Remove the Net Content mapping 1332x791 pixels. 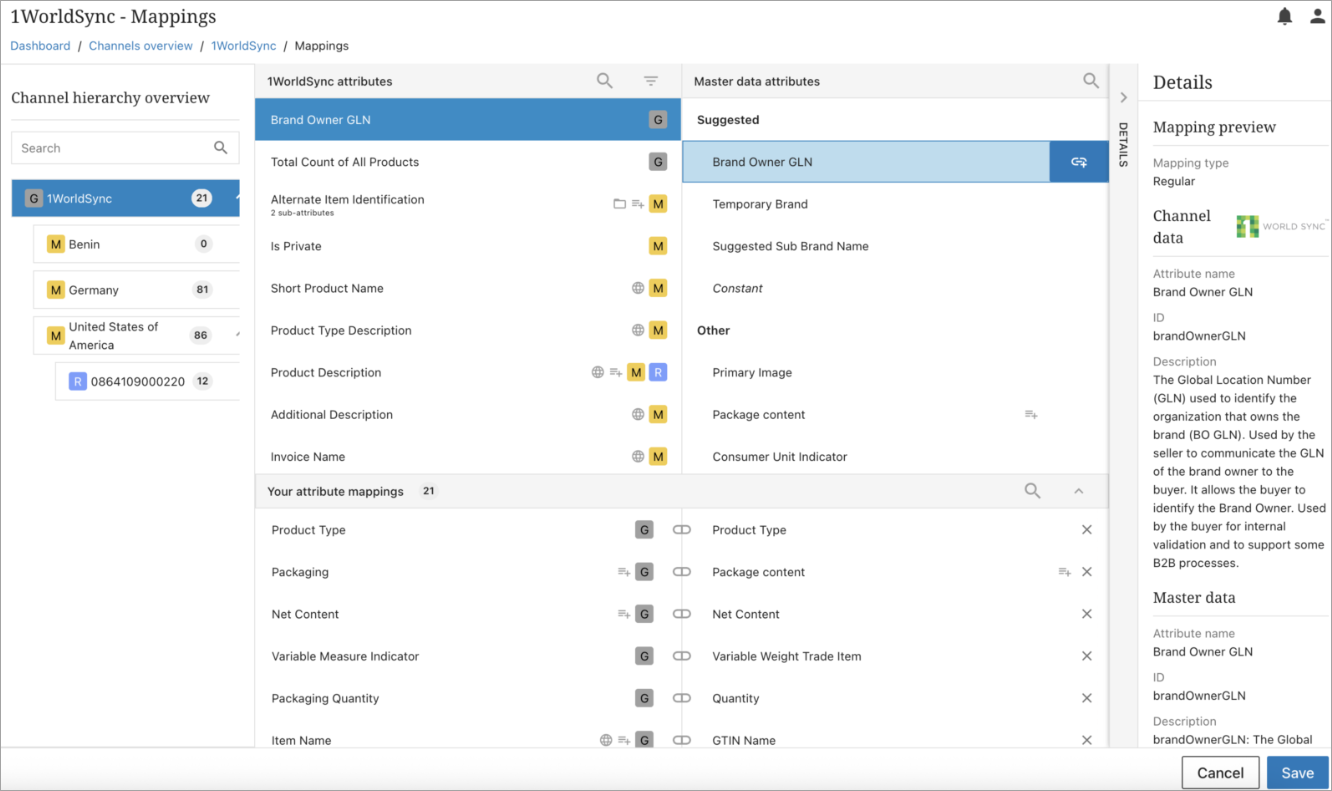coord(1087,614)
